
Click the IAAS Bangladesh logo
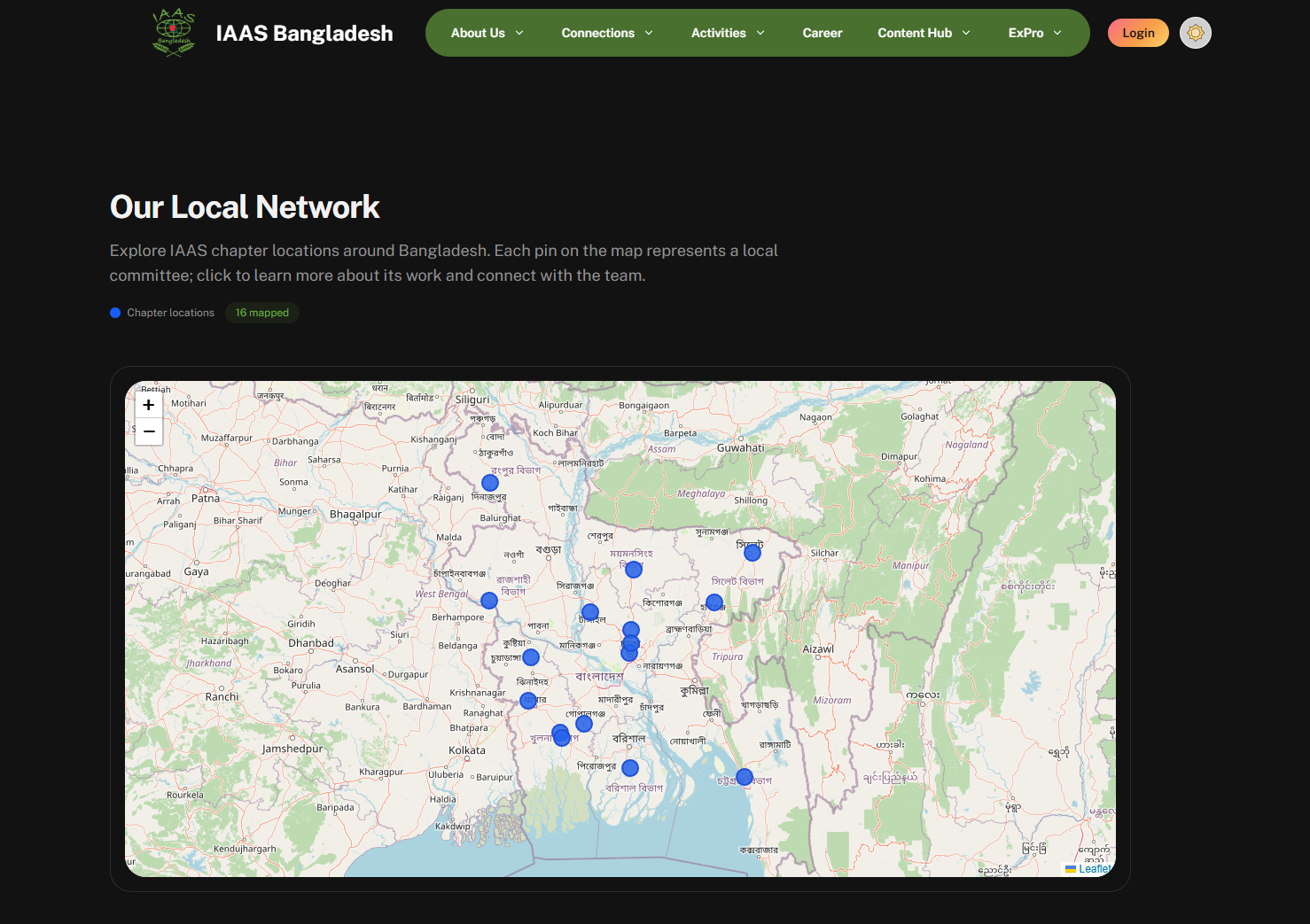pyautogui.click(x=174, y=33)
